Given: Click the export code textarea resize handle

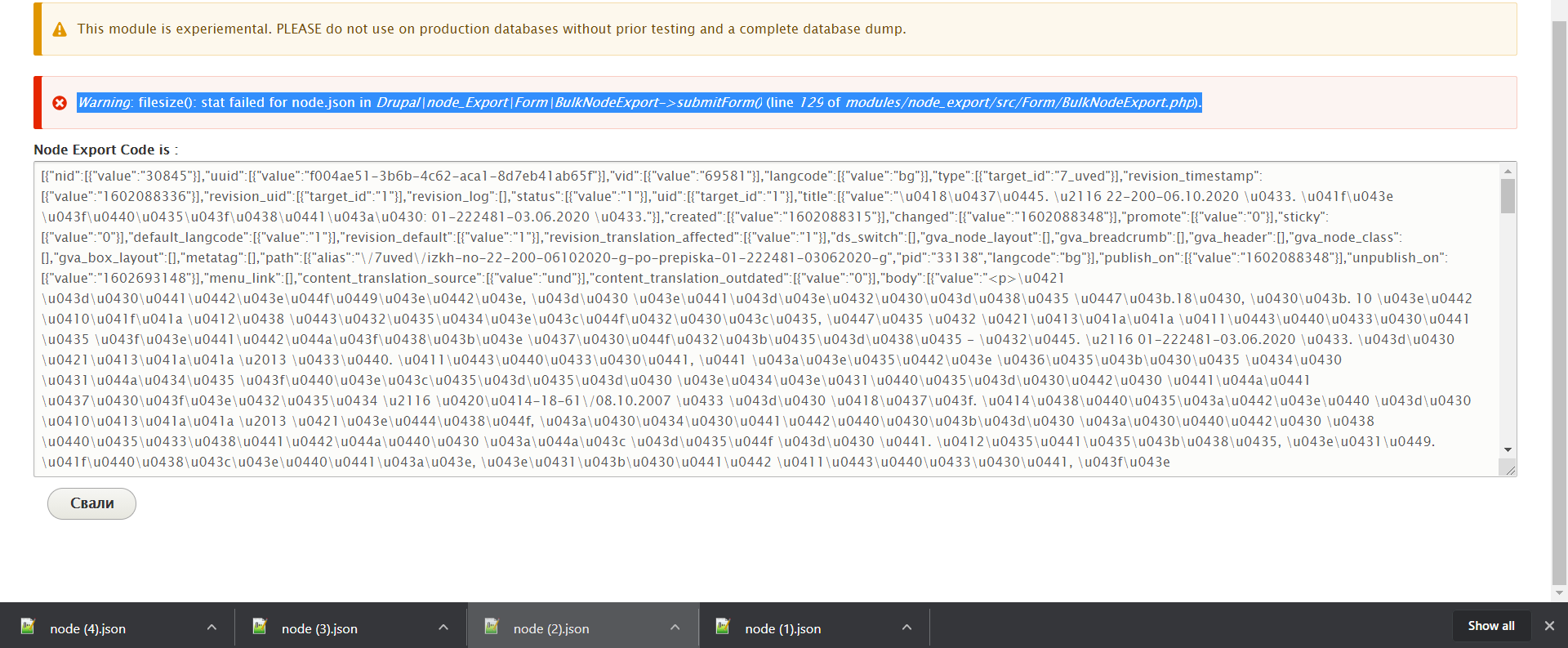Looking at the screenshot, I should pyautogui.click(x=1508, y=468).
